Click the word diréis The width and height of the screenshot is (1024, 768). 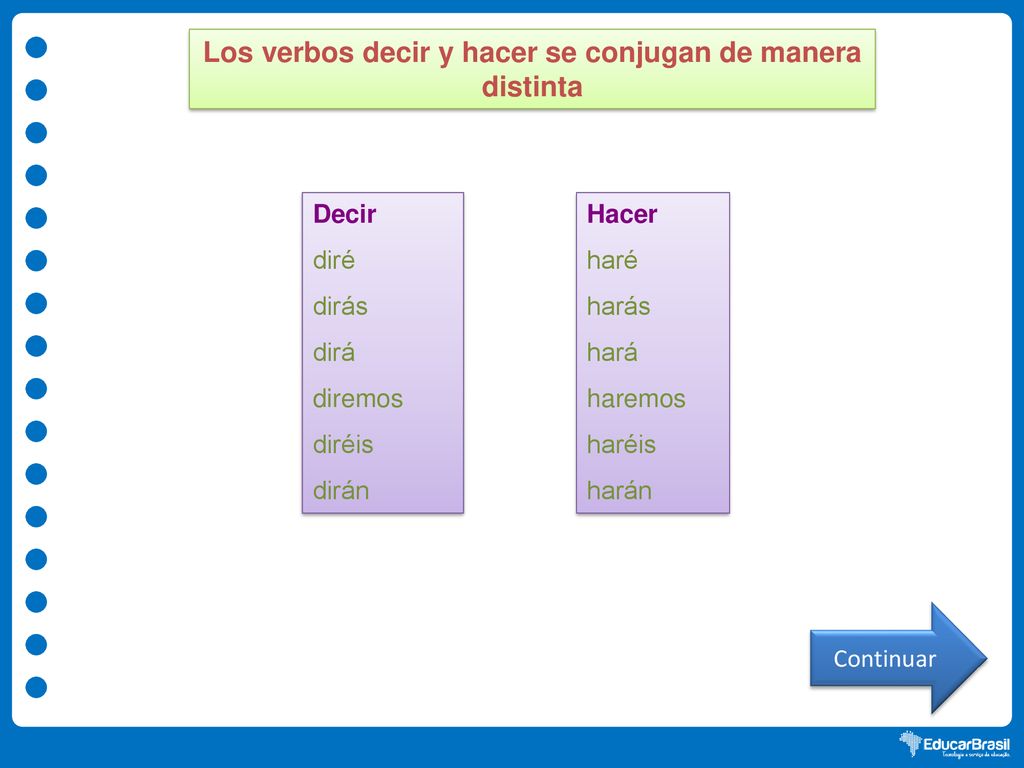(343, 445)
